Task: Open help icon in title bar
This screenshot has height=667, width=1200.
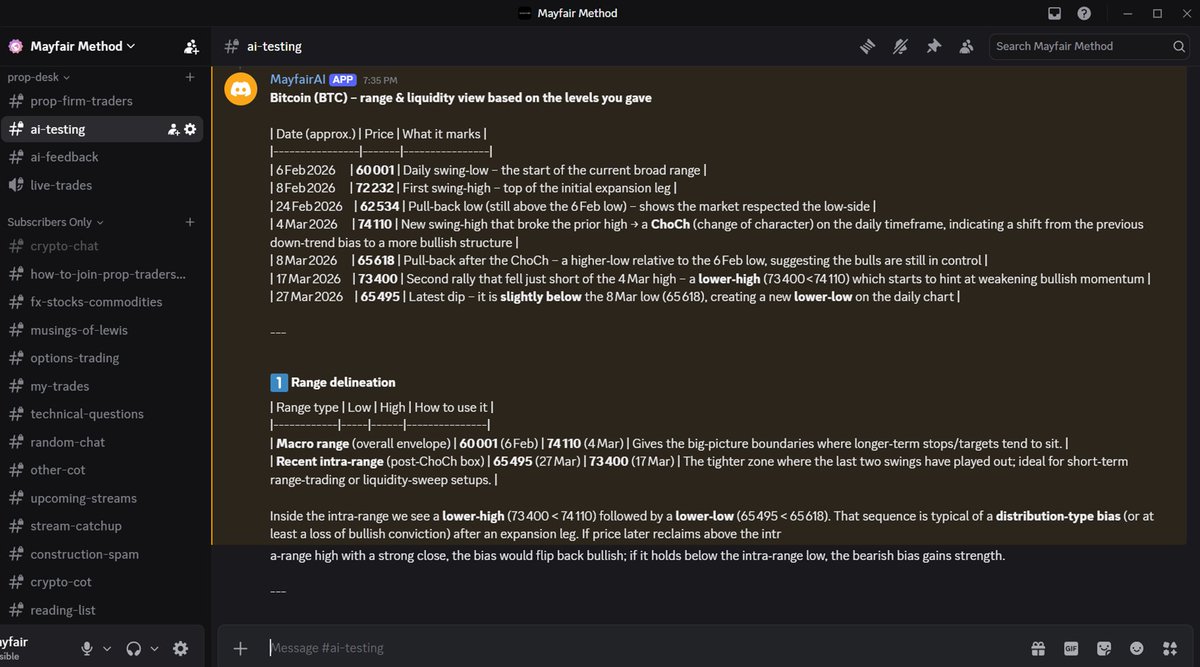Action: pos(1084,13)
